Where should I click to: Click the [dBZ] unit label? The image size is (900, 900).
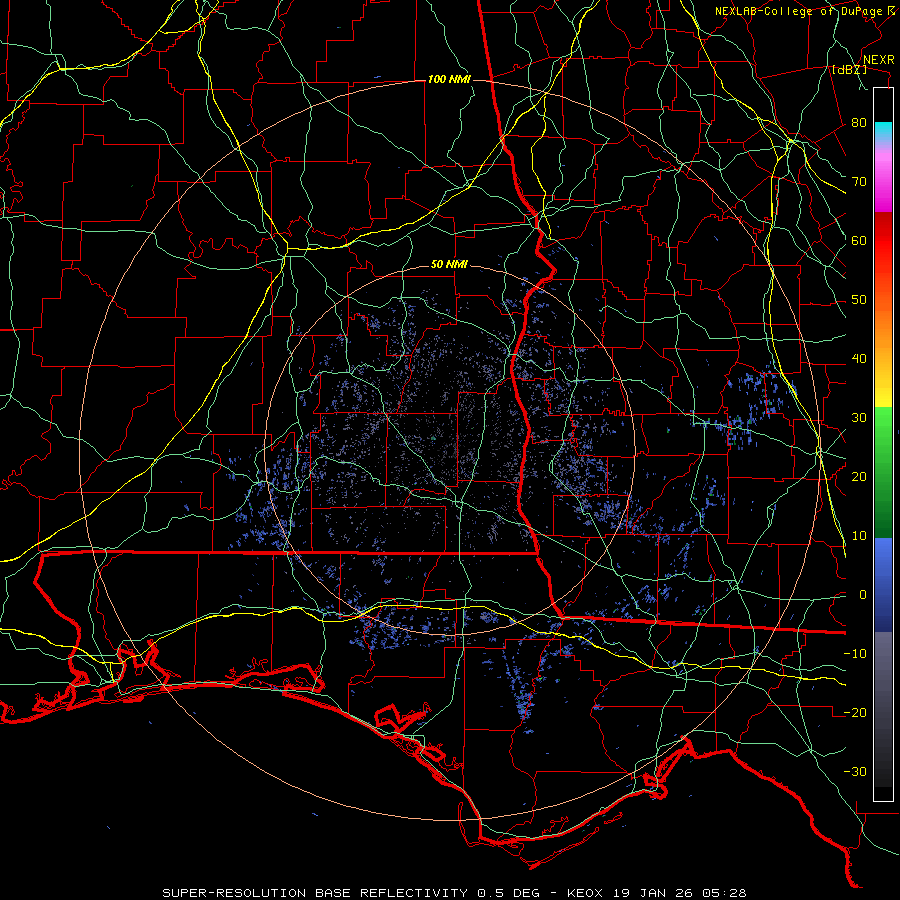[x=849, y=70]
